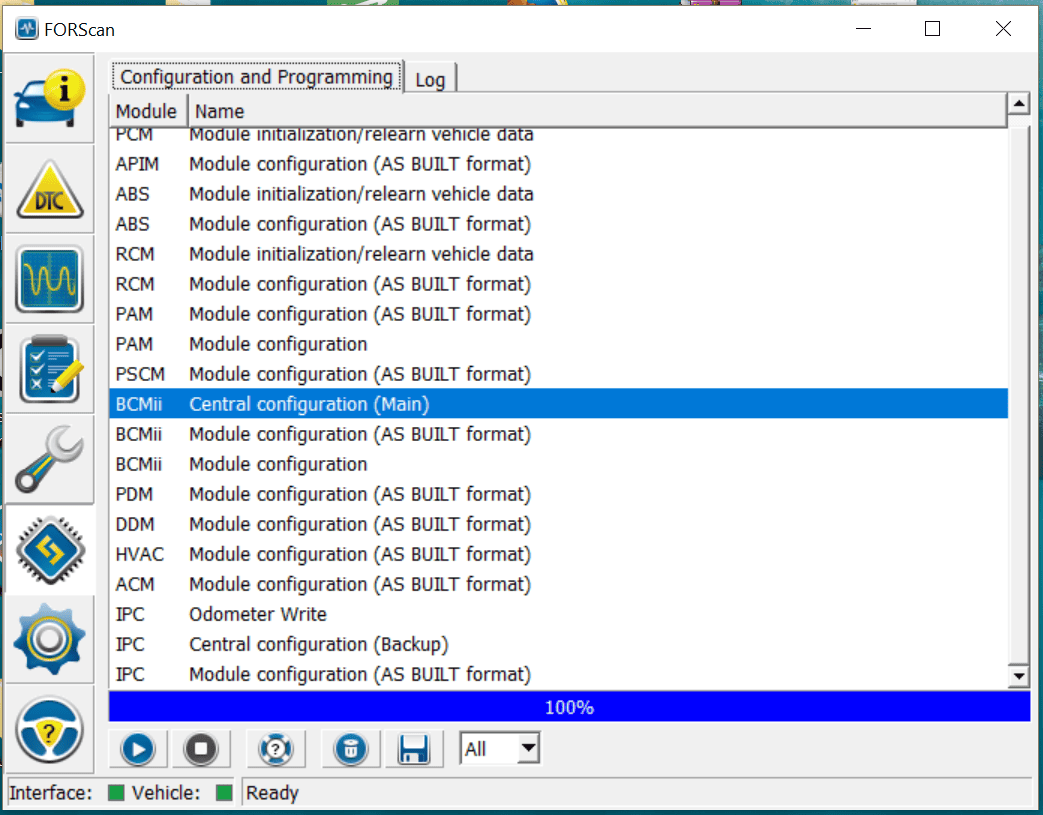
Task: Minimize the FORScan window
Action: click(x=863, y=29)
